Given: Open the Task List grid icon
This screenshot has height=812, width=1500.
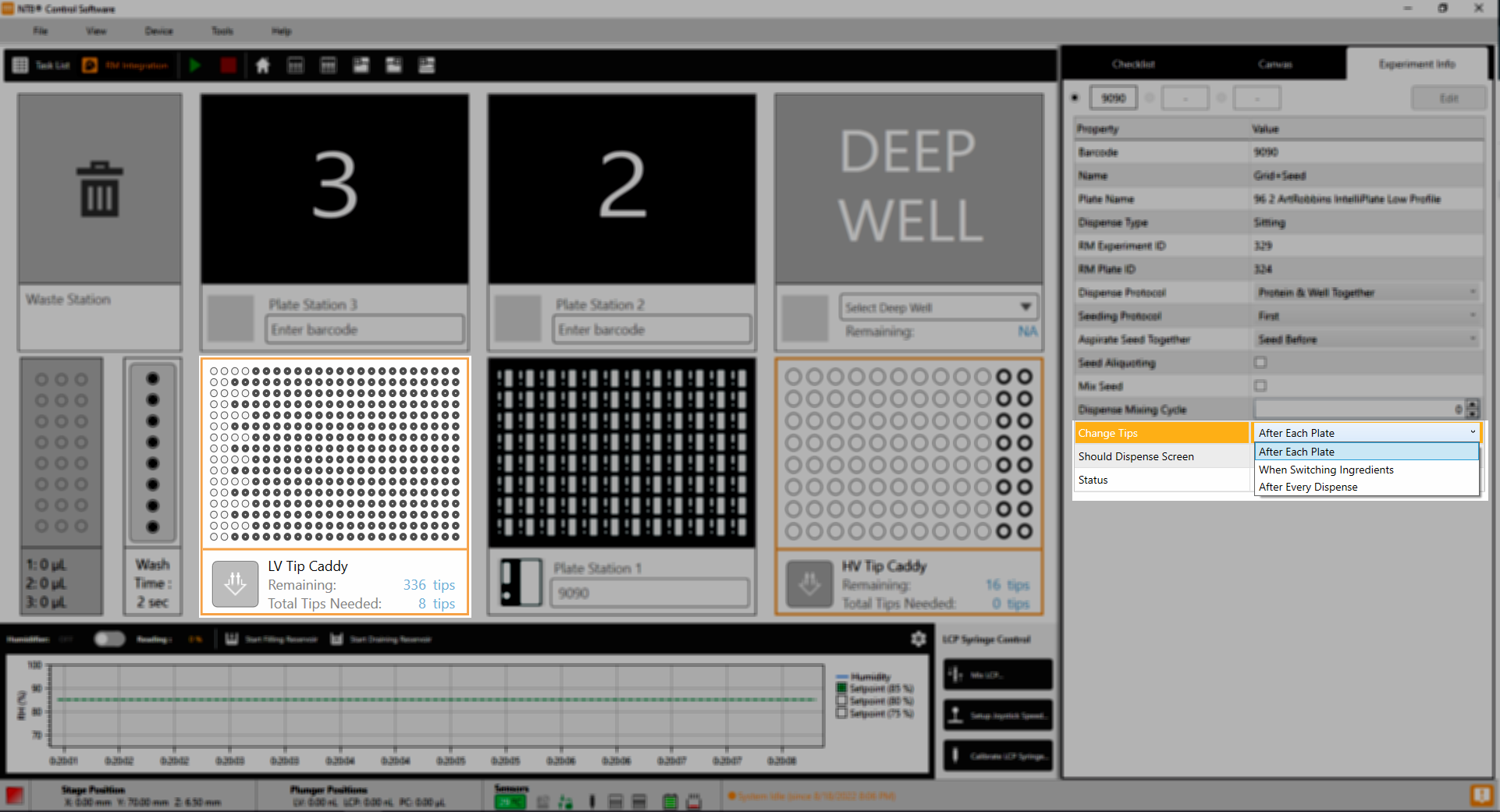Looking at the screenshot, I should click(x=20, y=66).
